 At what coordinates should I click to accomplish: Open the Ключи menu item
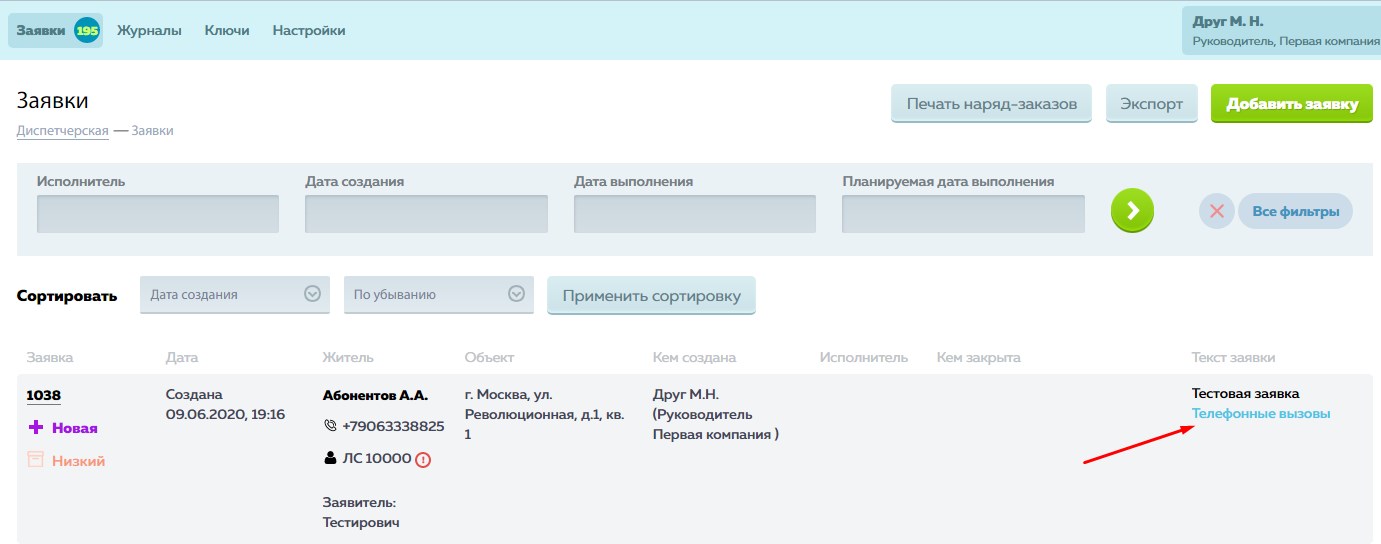click(227, 31)
